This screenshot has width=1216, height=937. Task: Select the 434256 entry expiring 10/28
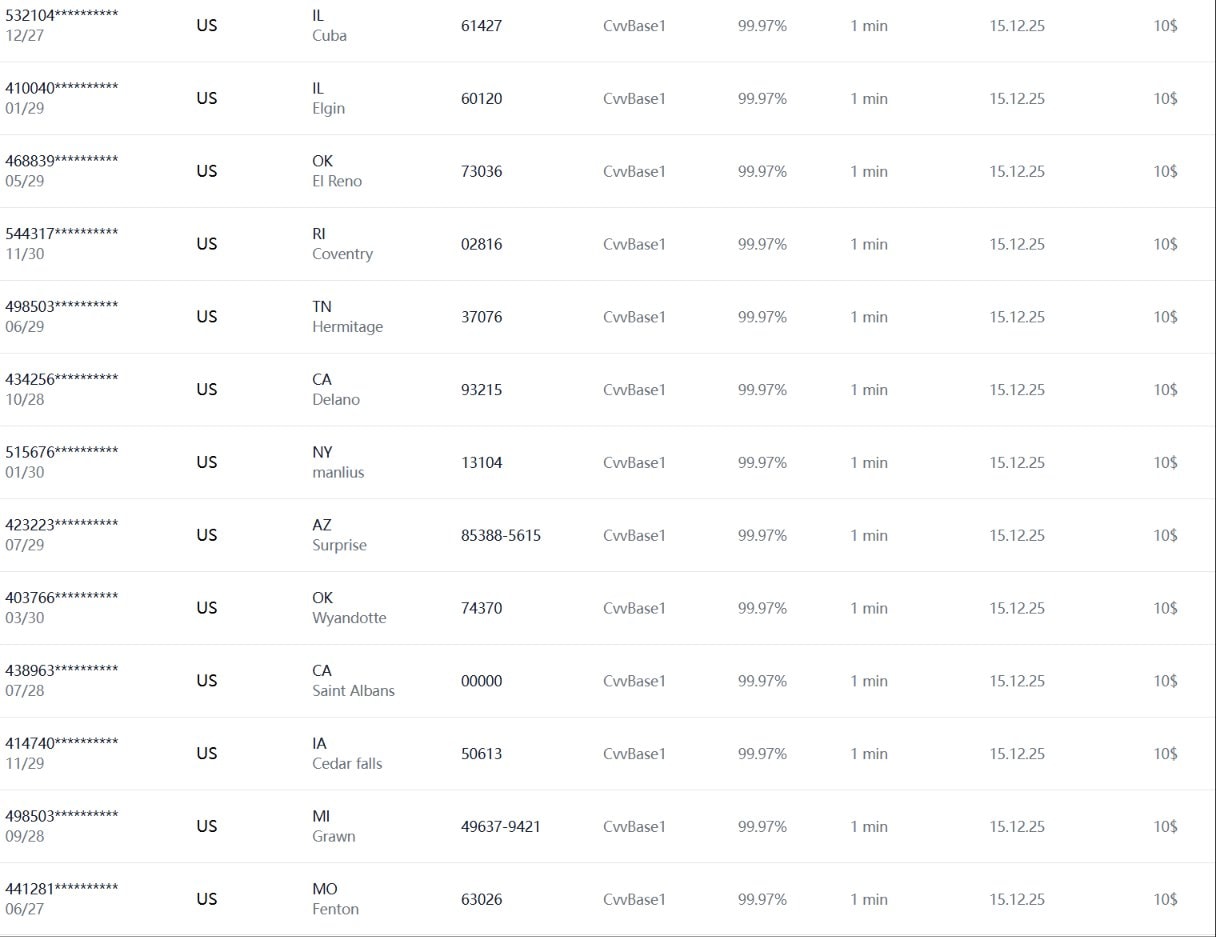coord(62,389)
